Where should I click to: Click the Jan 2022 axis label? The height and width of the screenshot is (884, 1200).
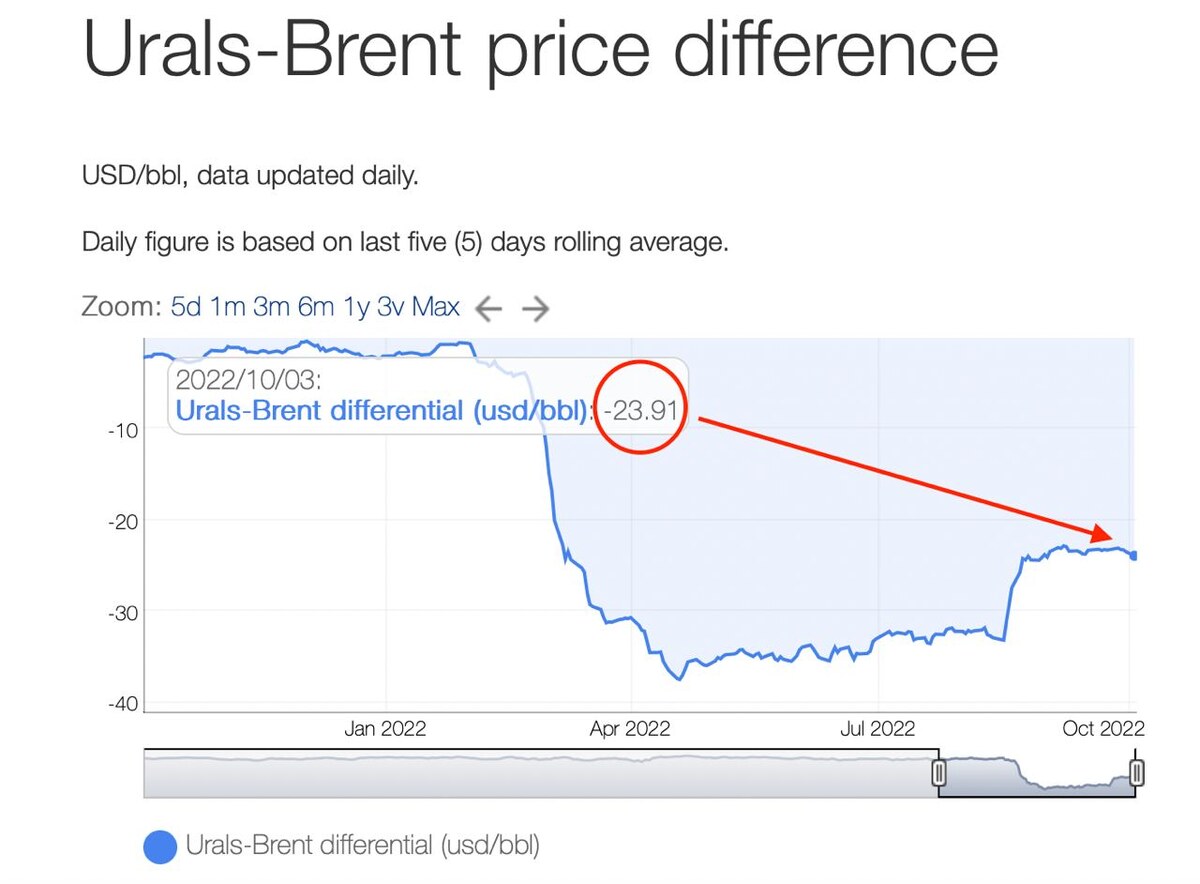click(385, 729)
